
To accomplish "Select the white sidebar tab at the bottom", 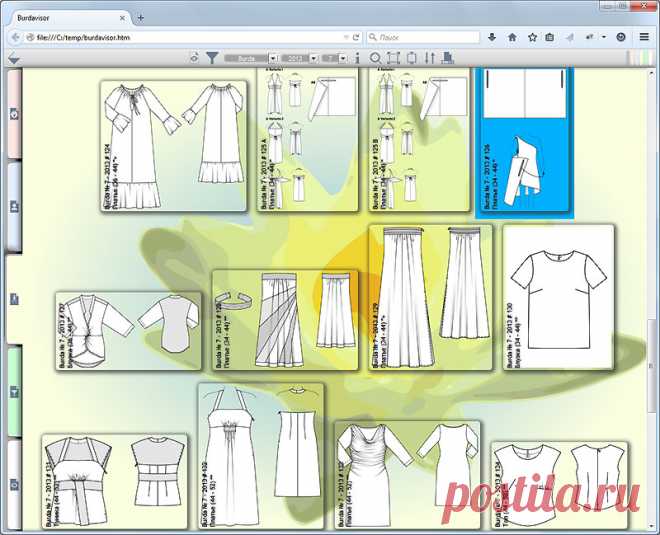I will pos(14,484).
